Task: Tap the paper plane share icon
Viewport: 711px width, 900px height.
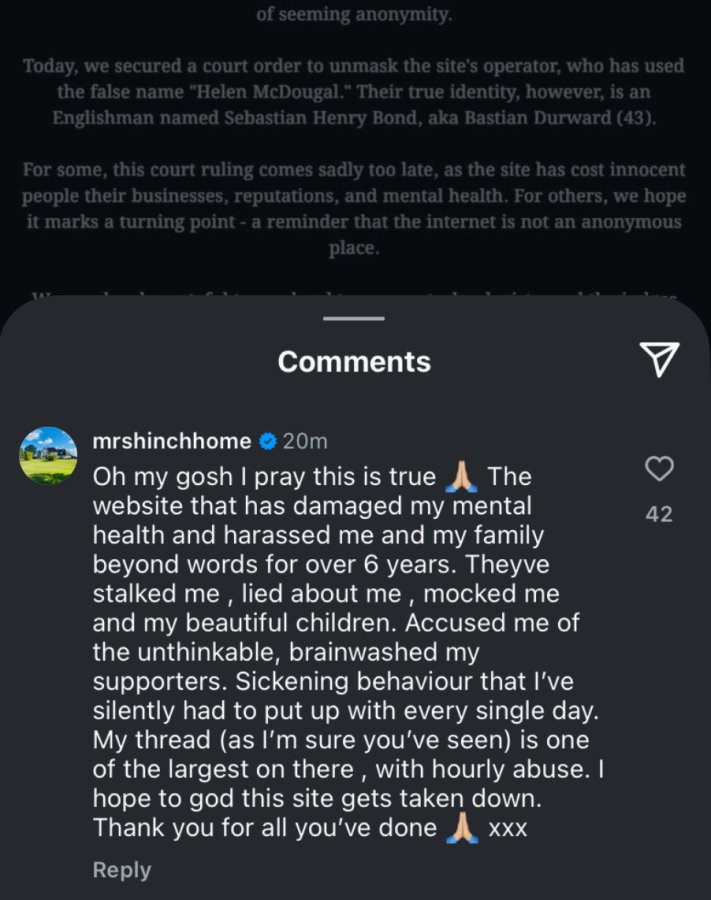Action: point(659,359)
